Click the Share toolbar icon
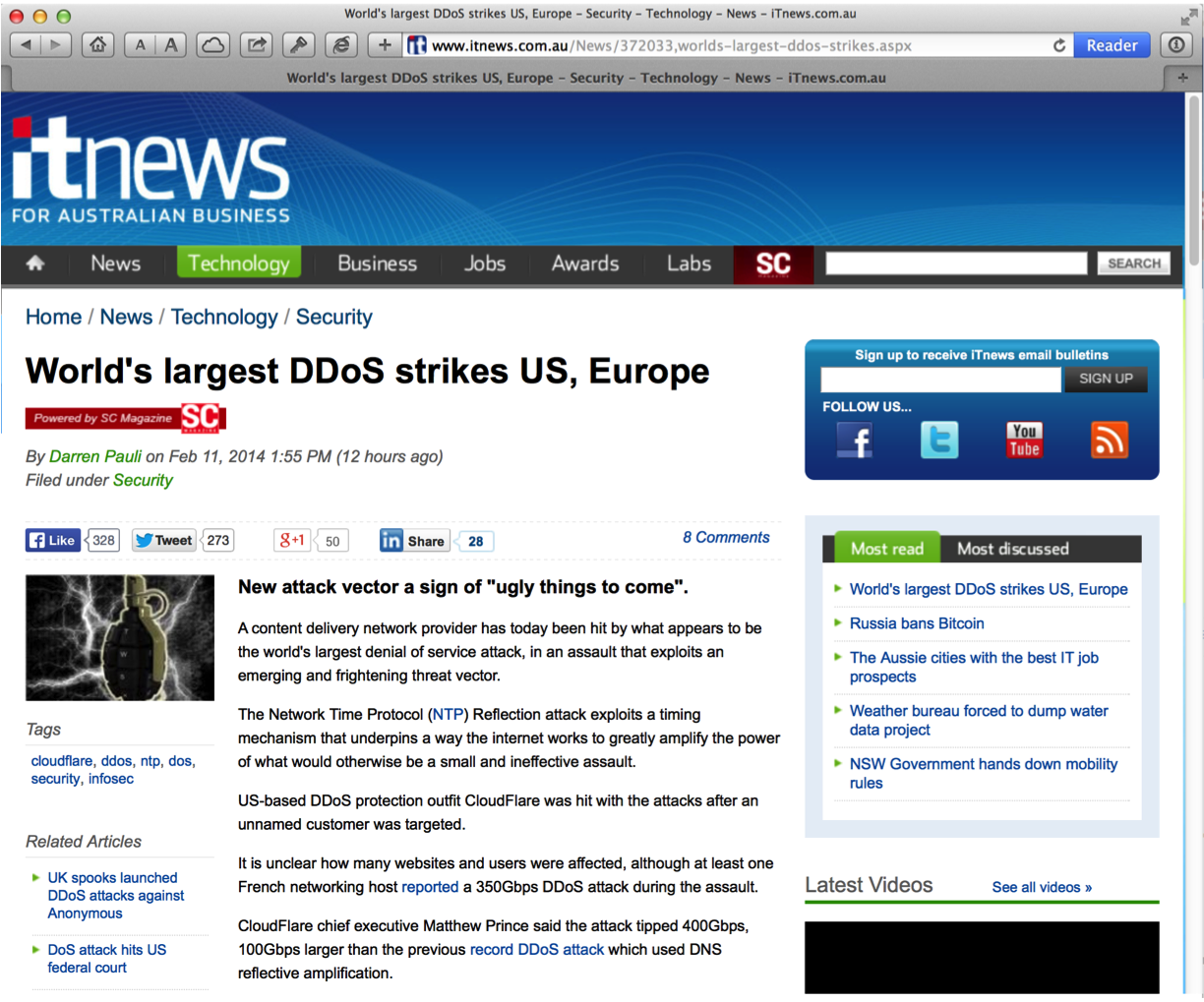 point(257,45)
